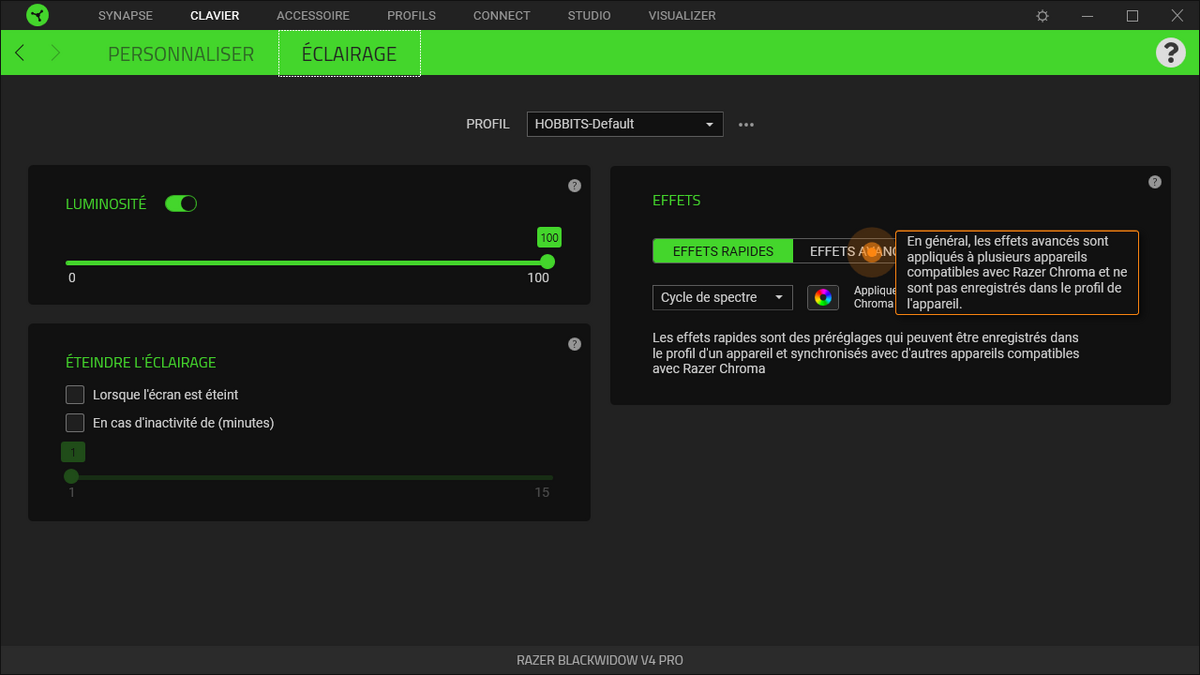Go back with the left arrow
The width and height of the screenshot is (1200, 675).
[x=20, y=53]
